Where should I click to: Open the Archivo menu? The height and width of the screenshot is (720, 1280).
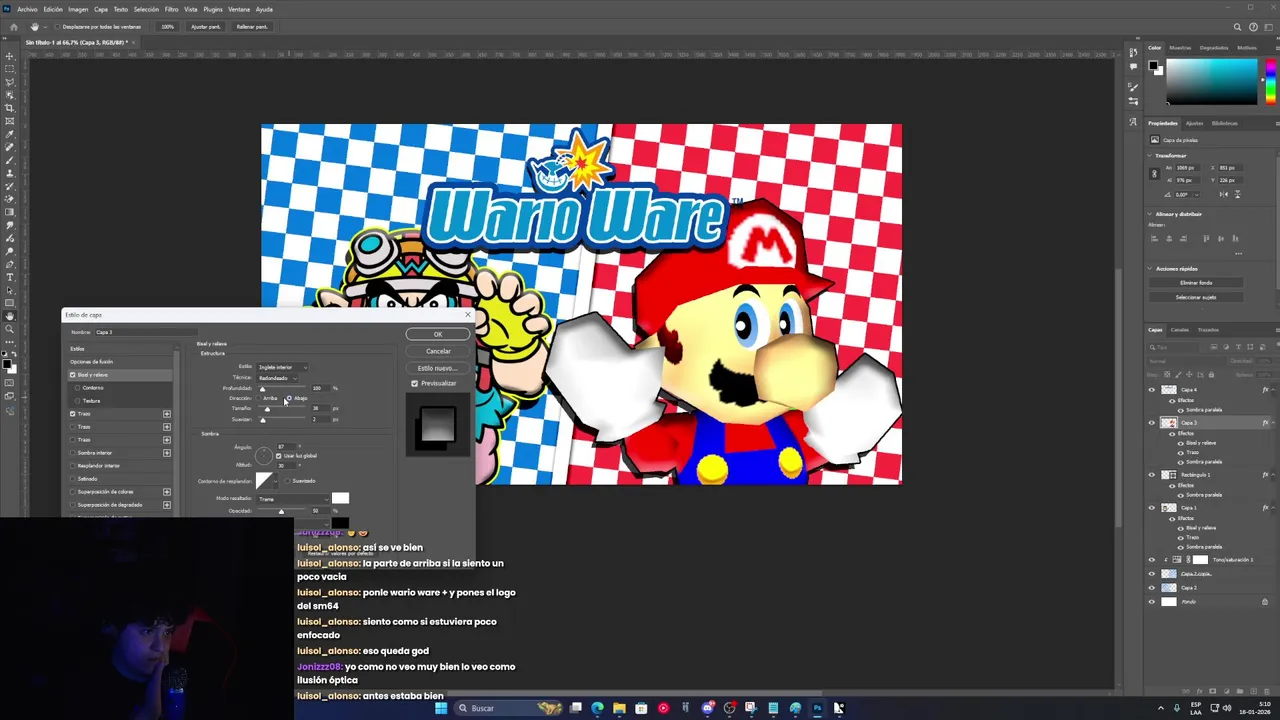click(x=27, y=9)
